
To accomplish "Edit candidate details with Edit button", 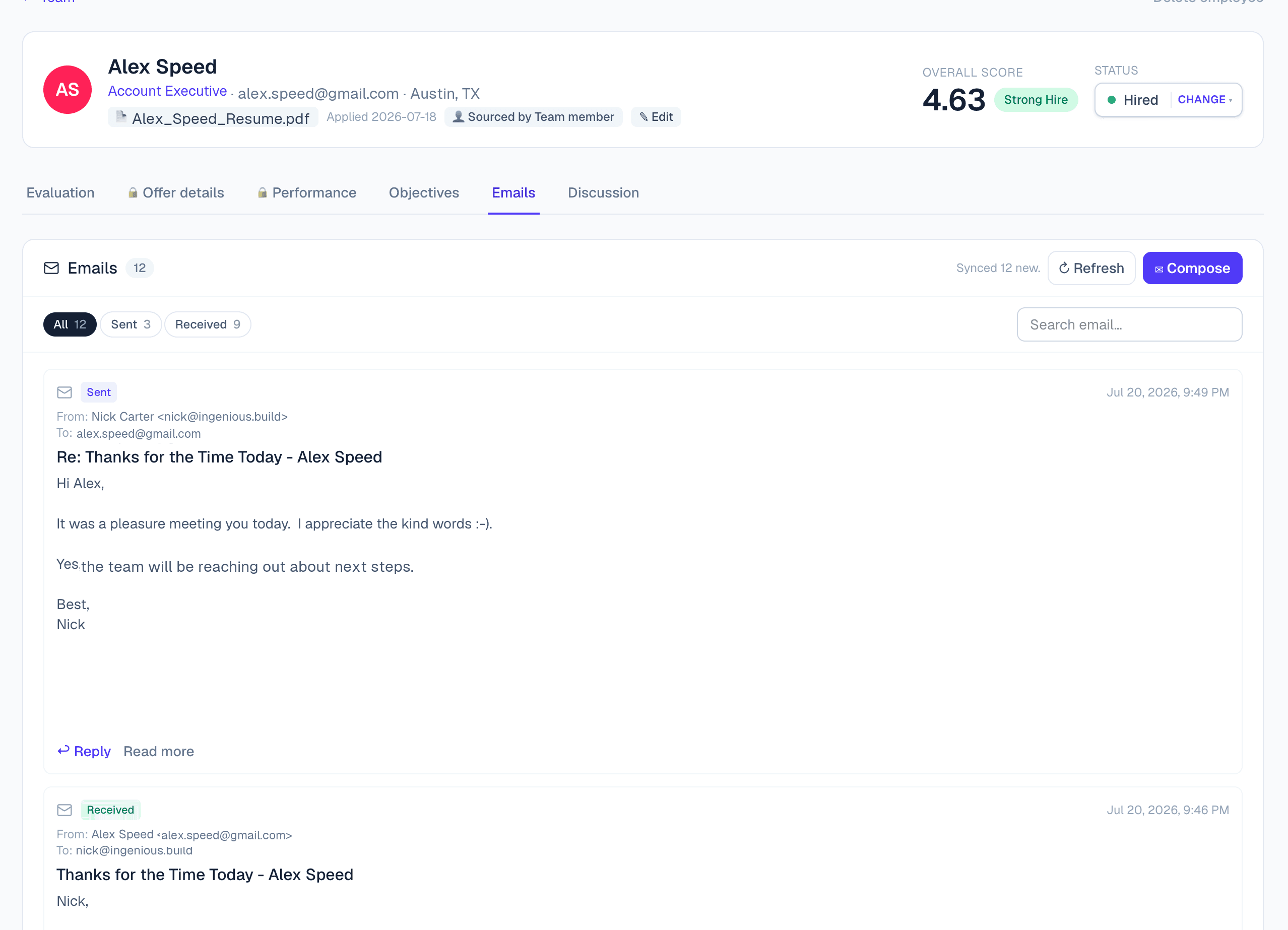I will click(x=656, y=117).
